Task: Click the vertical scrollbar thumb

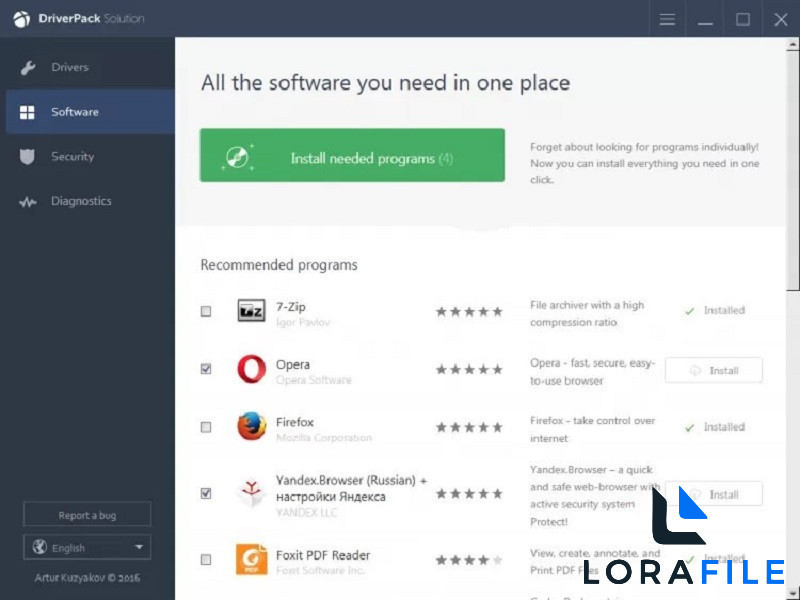Action: (793, 171)
